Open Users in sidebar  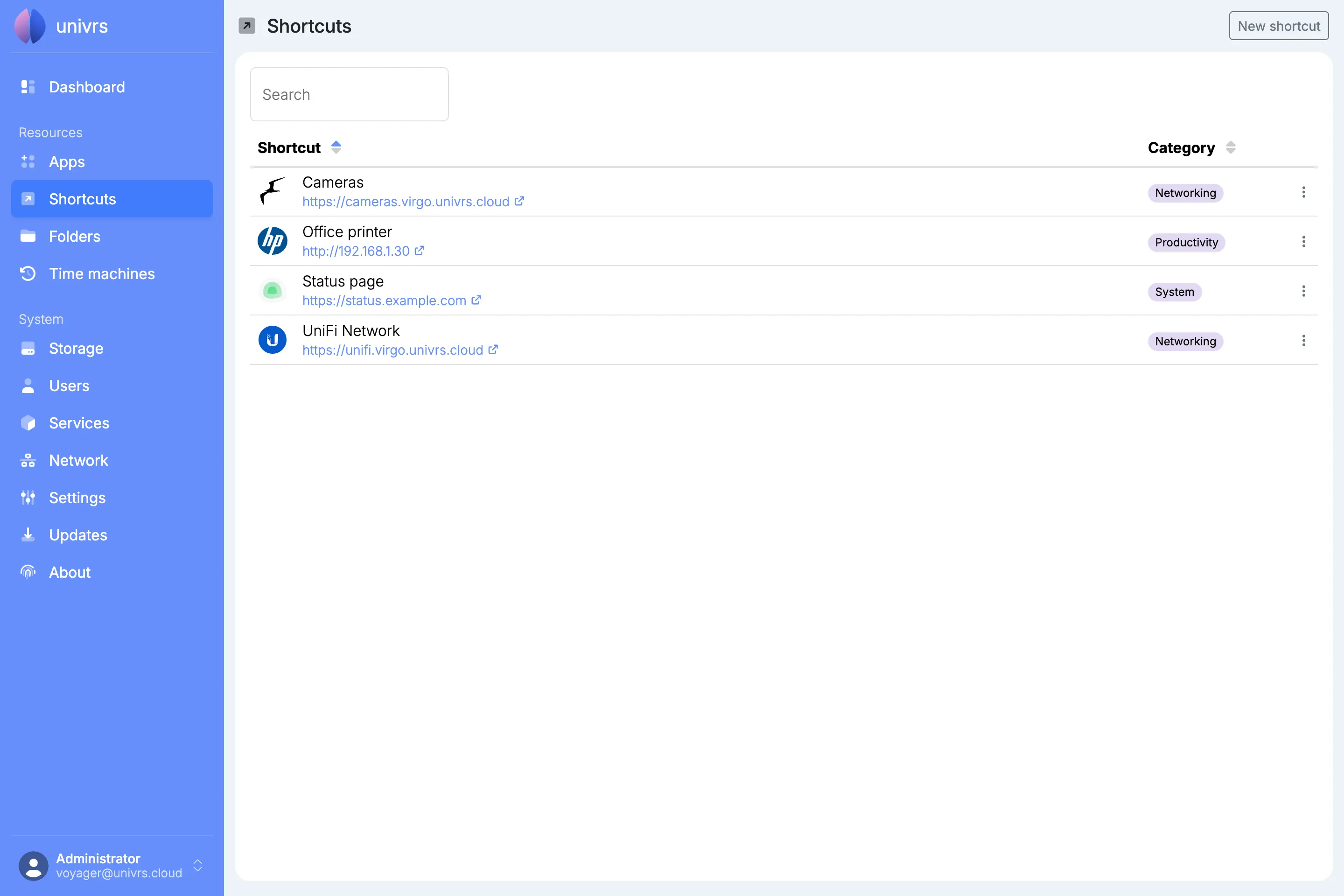tap(112, 386)
